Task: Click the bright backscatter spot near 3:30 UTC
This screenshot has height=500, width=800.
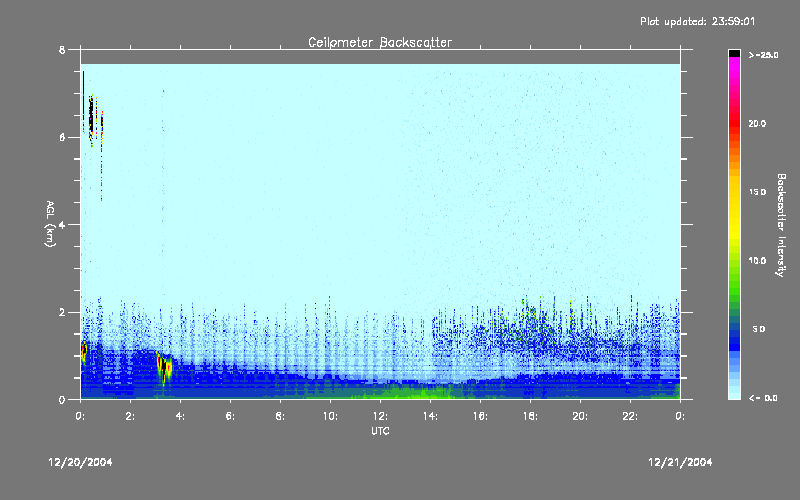Action: [165, 366]
